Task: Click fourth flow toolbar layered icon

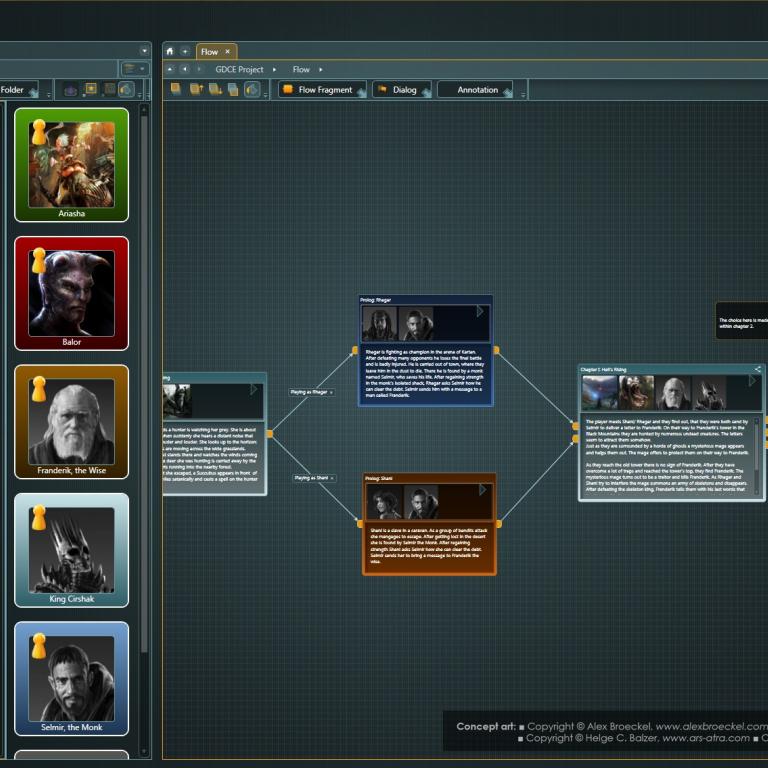Action: click(x=233, y=89)
